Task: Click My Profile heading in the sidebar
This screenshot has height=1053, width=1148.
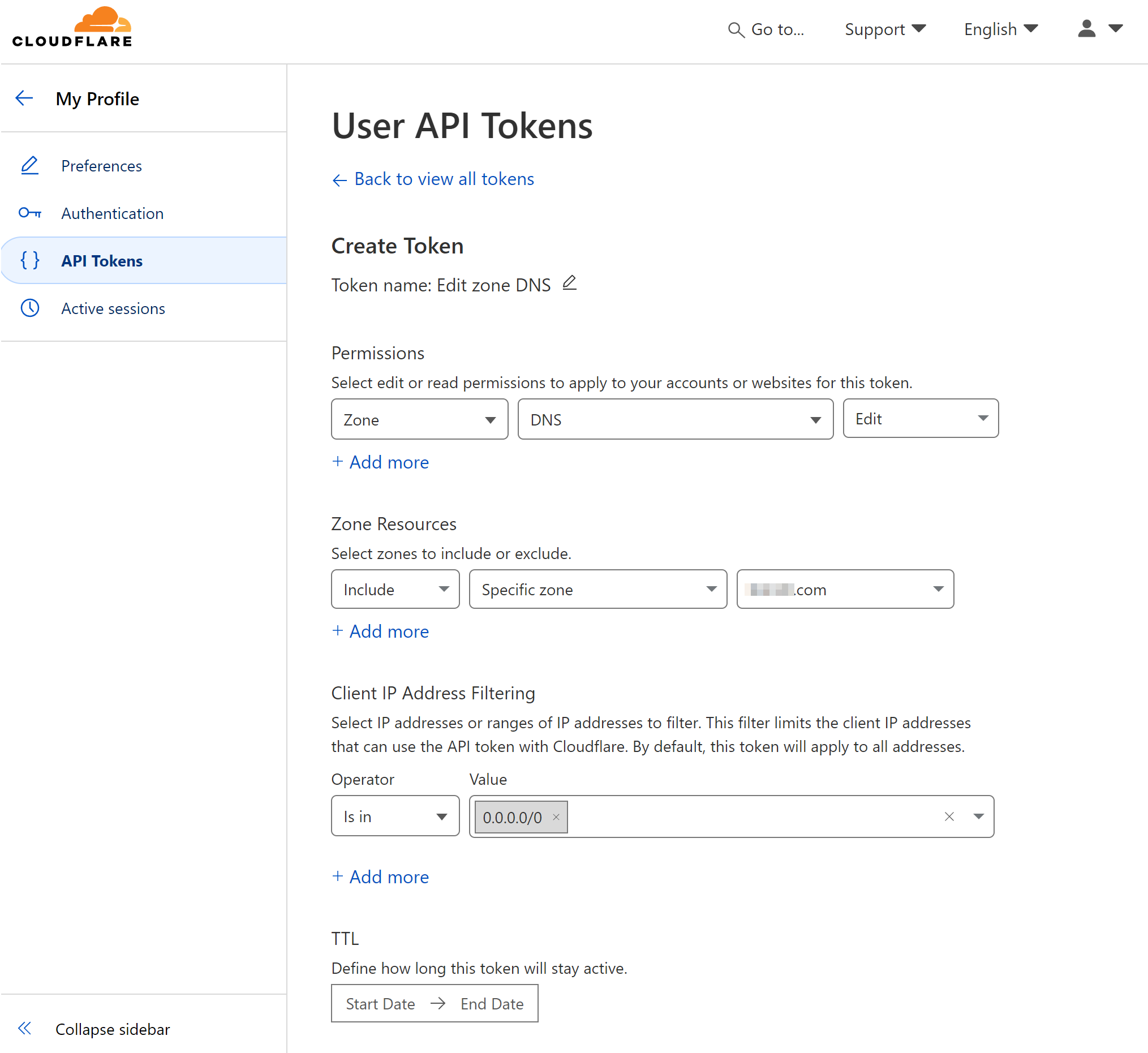Action: 97,98
